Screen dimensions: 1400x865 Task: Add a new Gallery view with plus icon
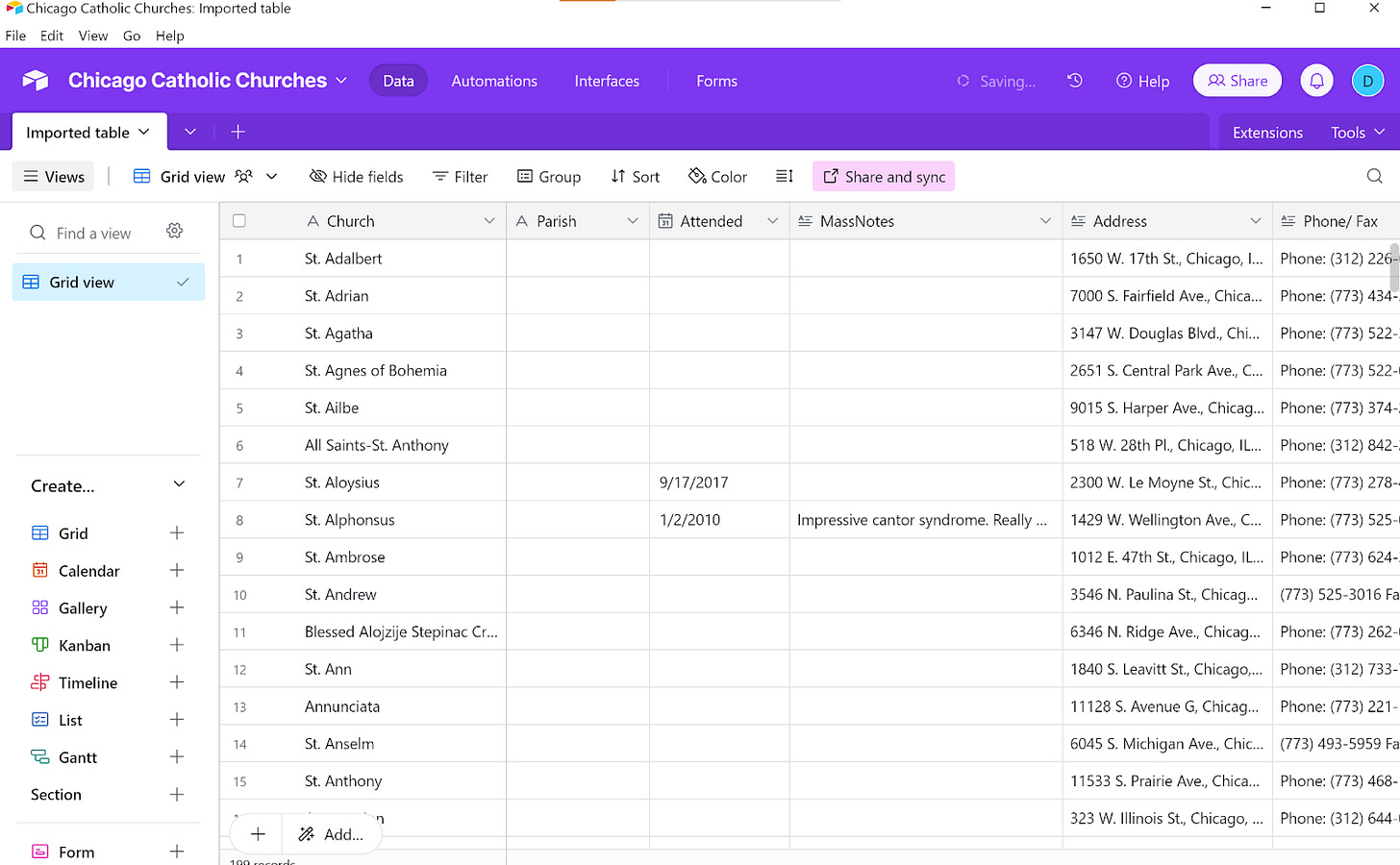tap(177, 608)
